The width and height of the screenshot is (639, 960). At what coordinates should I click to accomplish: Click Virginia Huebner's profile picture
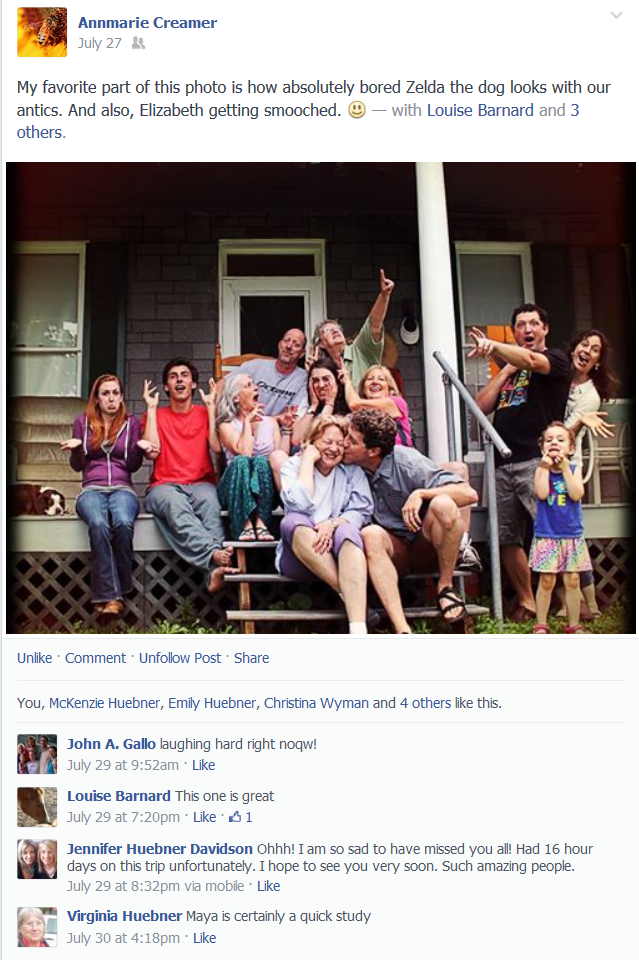click(37, 927)
